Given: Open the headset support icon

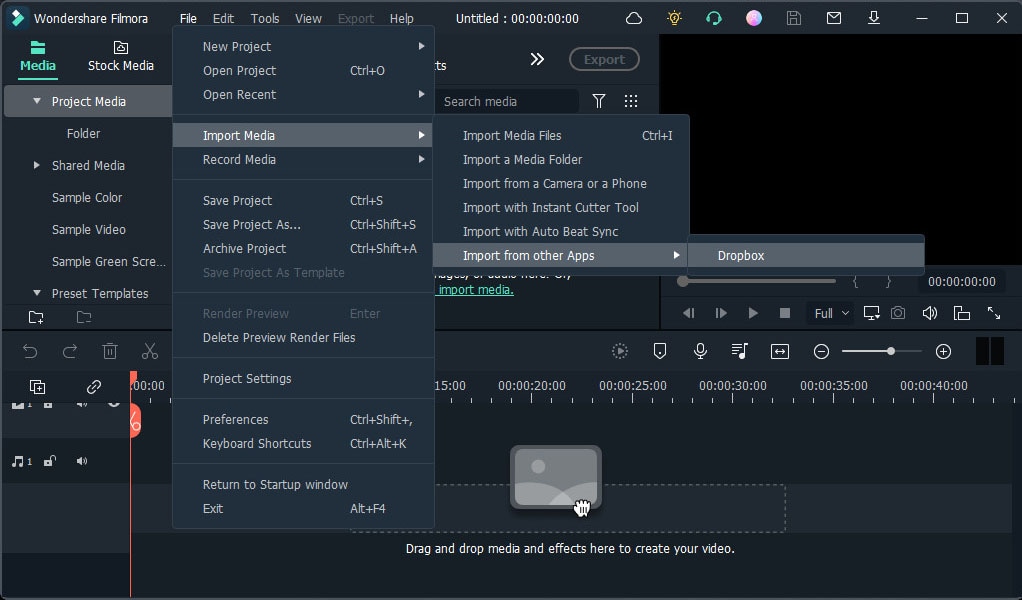Looking at the screenshot, I should pos(714,18).
